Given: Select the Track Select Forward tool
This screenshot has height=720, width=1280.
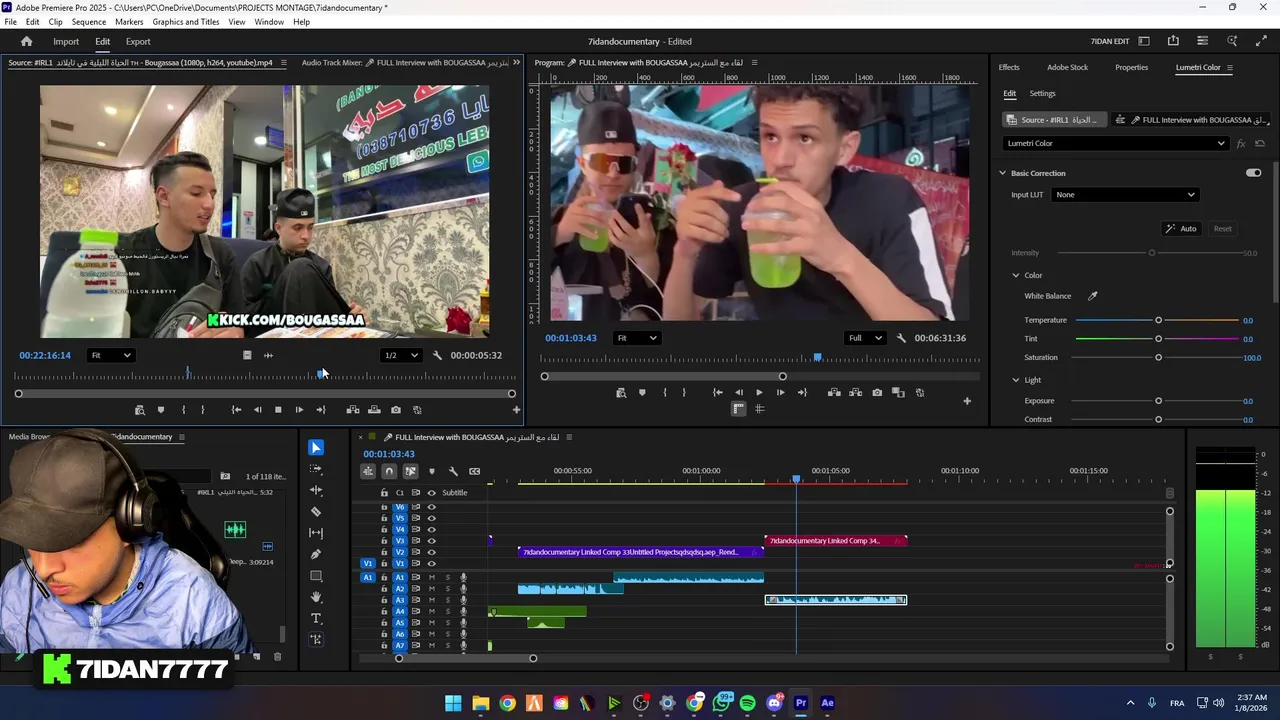Looking at the screenshot, I should coord(316,469).
